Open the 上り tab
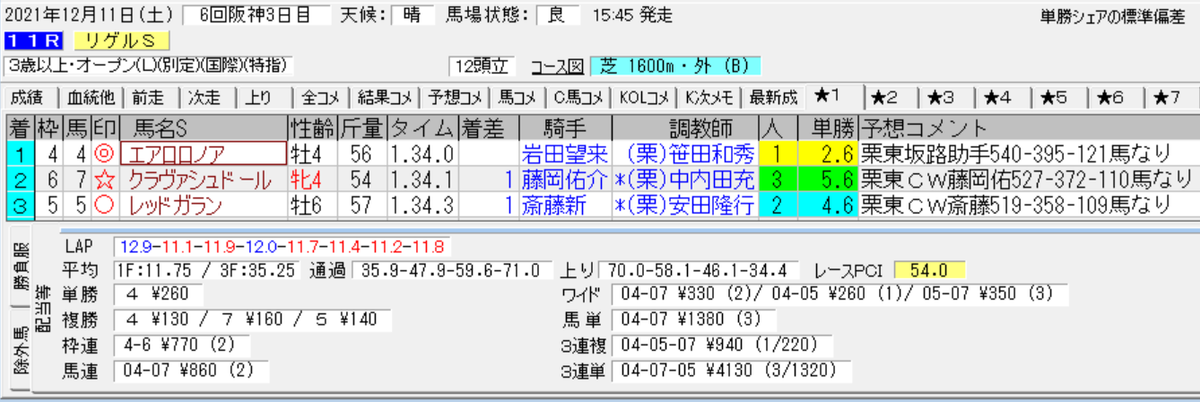 [x=261, y=97]
